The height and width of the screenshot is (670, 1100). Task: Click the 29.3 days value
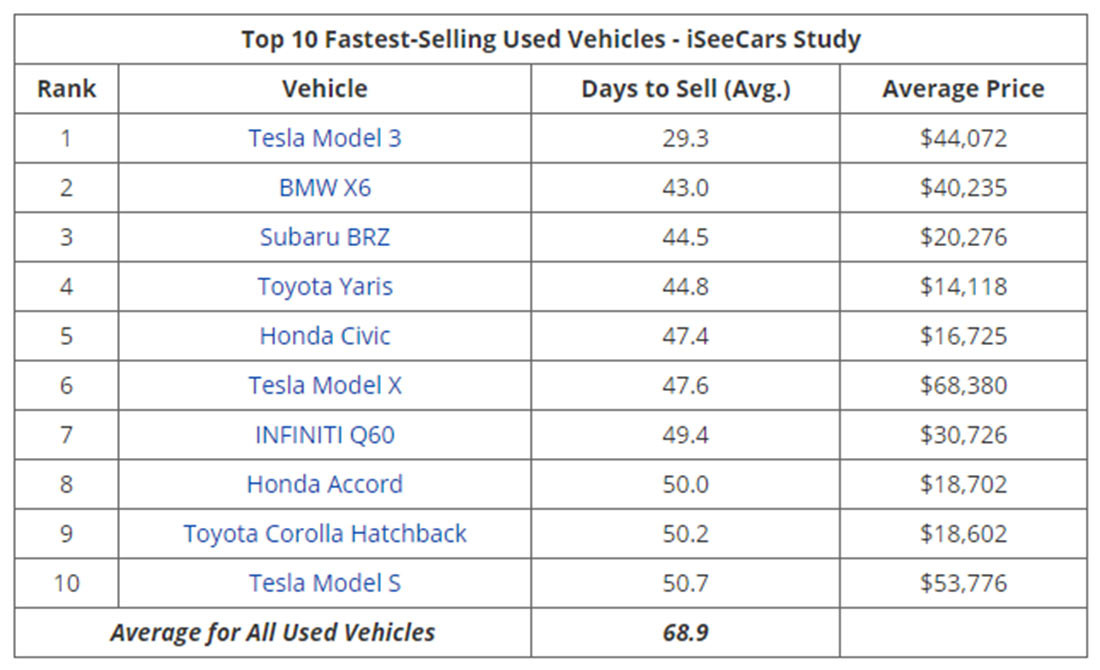pyautogui.click(x=686, y=138)
